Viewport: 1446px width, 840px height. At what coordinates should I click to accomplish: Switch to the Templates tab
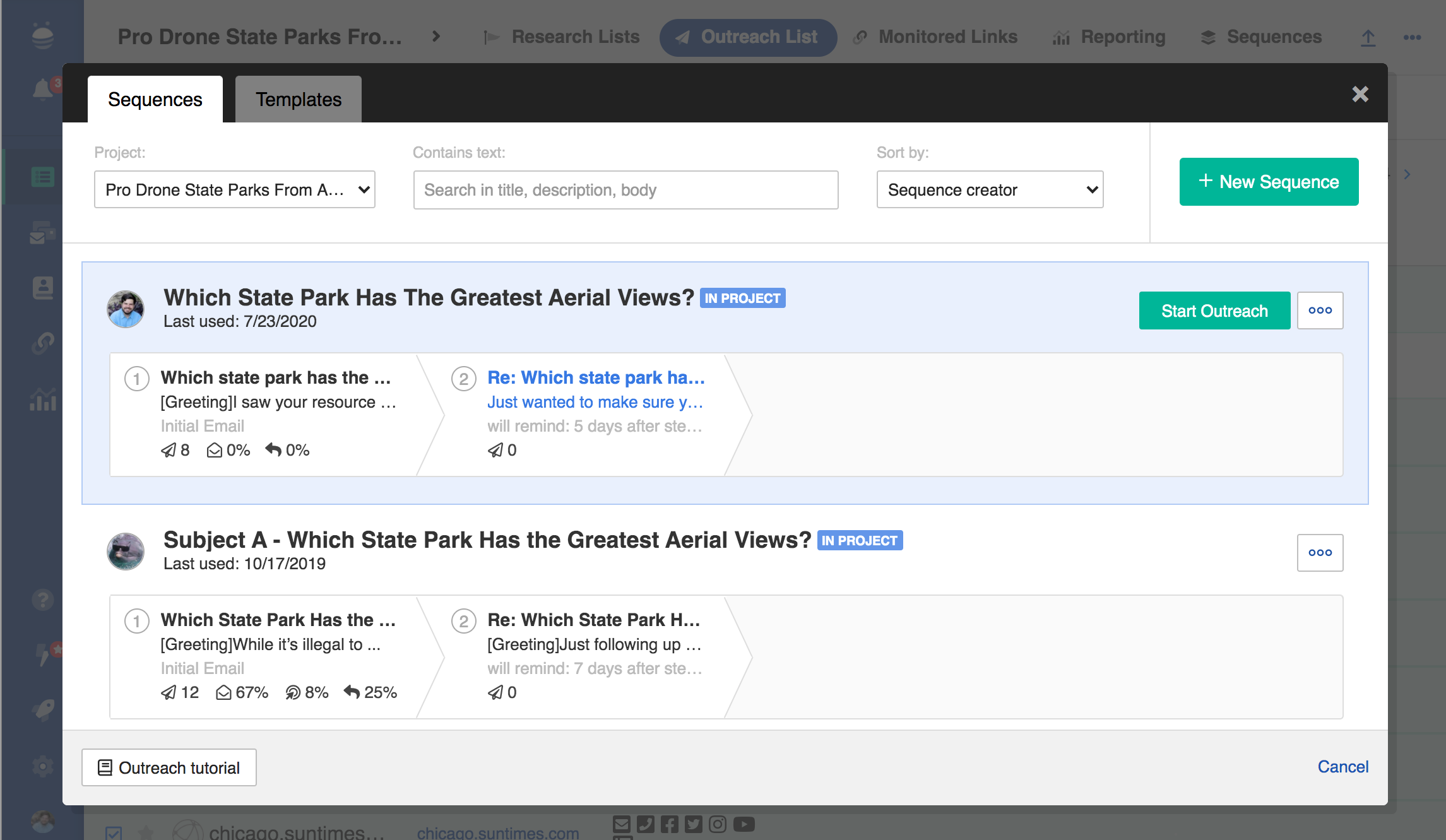[298, 100]
